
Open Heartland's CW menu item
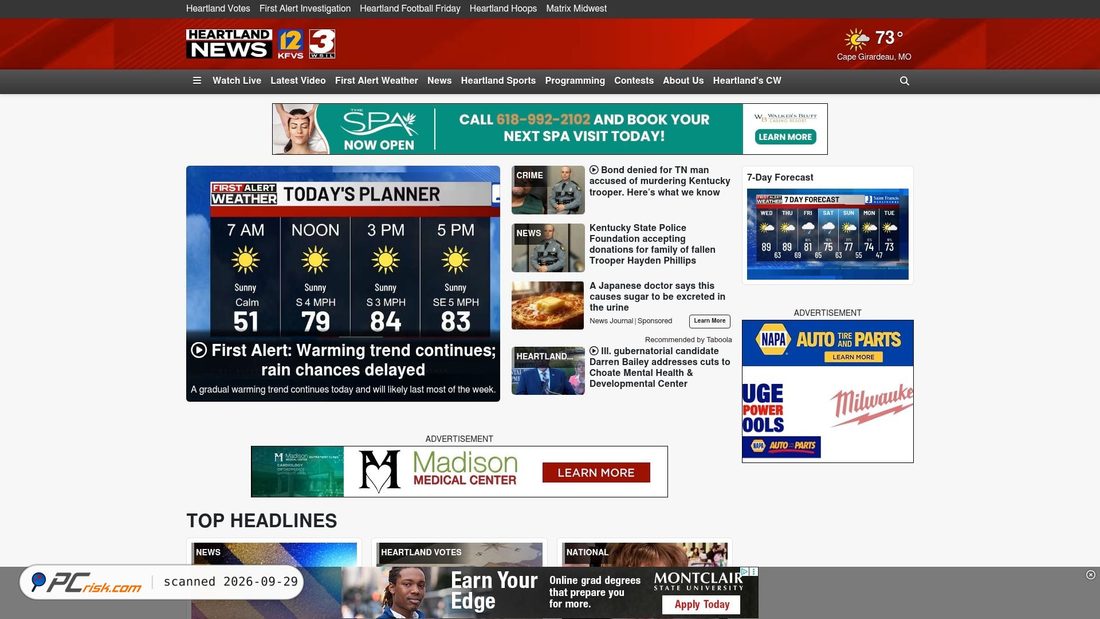click(x=747, y=81)
